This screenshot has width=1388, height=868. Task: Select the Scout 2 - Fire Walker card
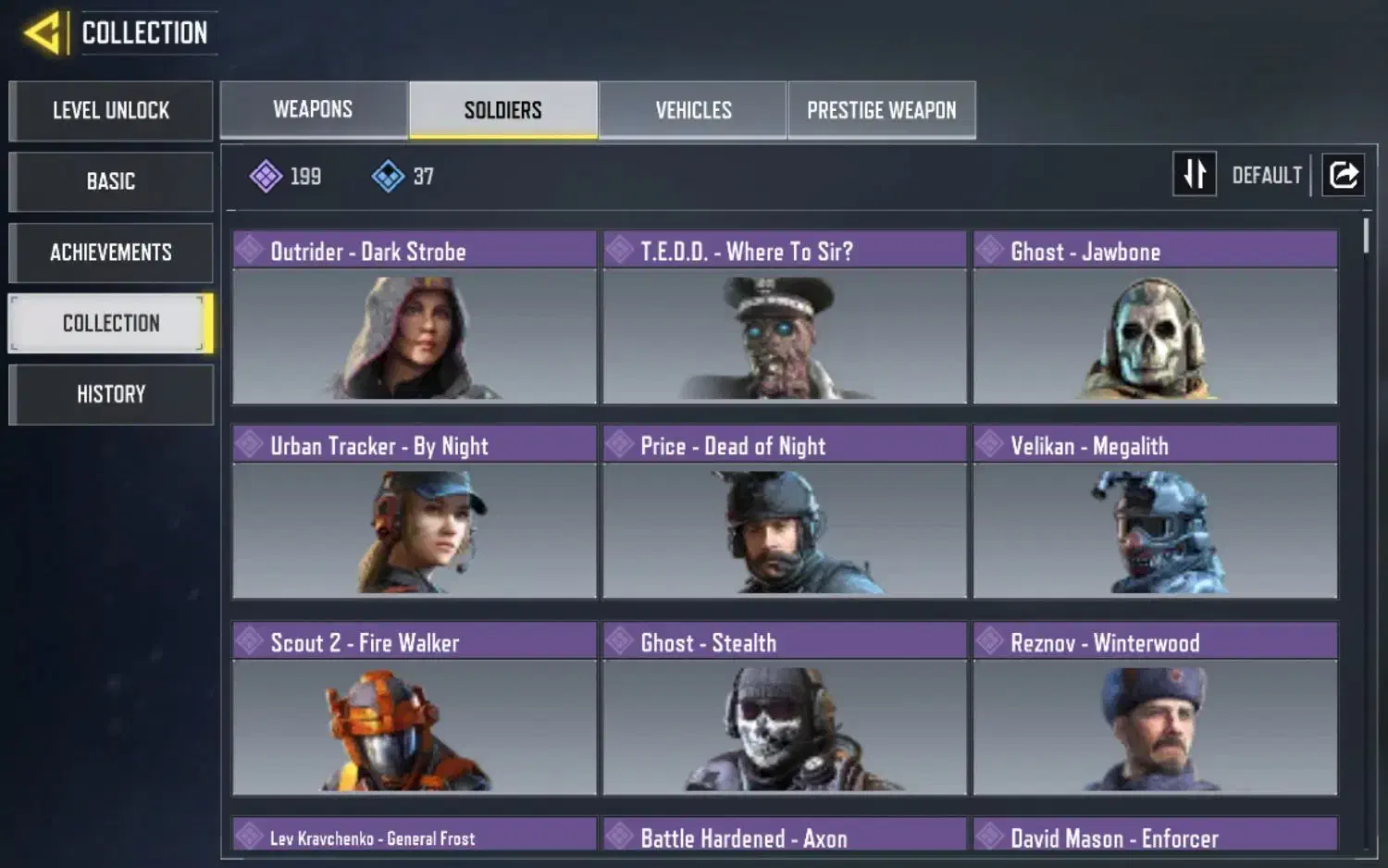pos(415,709)
